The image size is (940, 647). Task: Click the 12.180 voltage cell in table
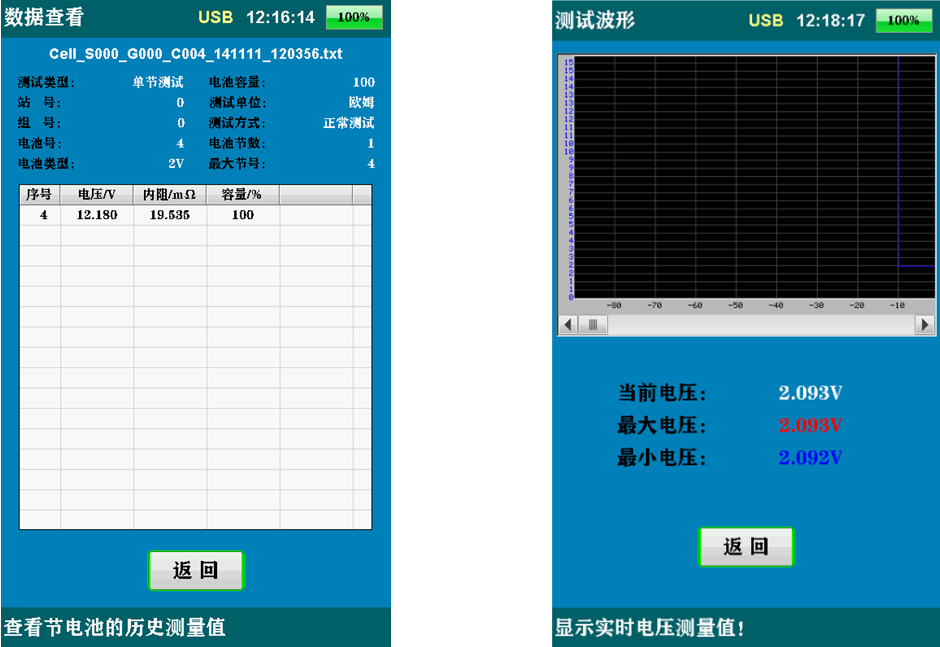[x=97, y=215]
